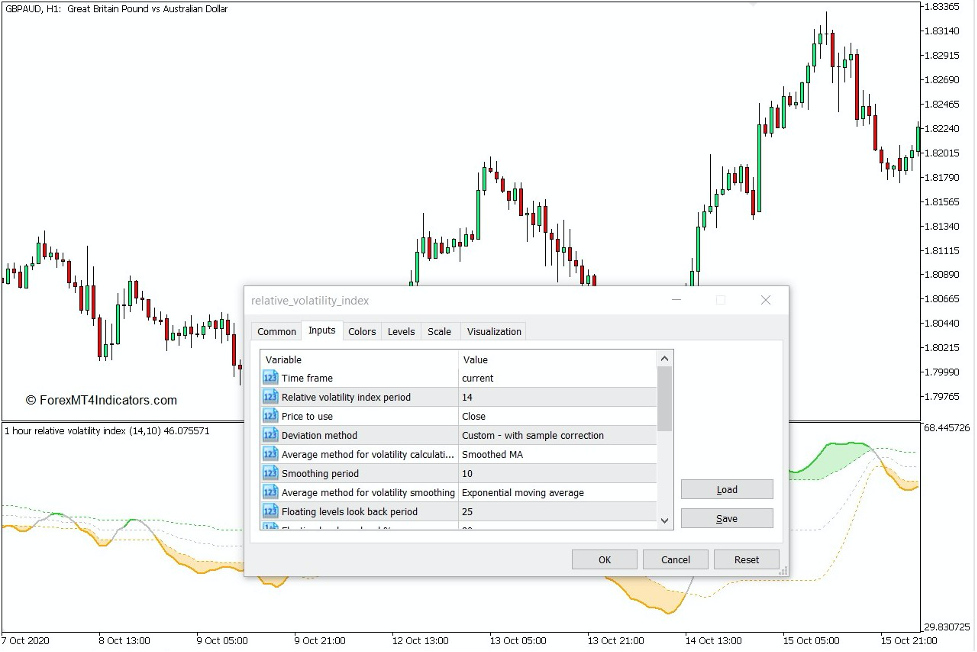
Task: Click the Cancel button
Action: (x=675, y=560)
